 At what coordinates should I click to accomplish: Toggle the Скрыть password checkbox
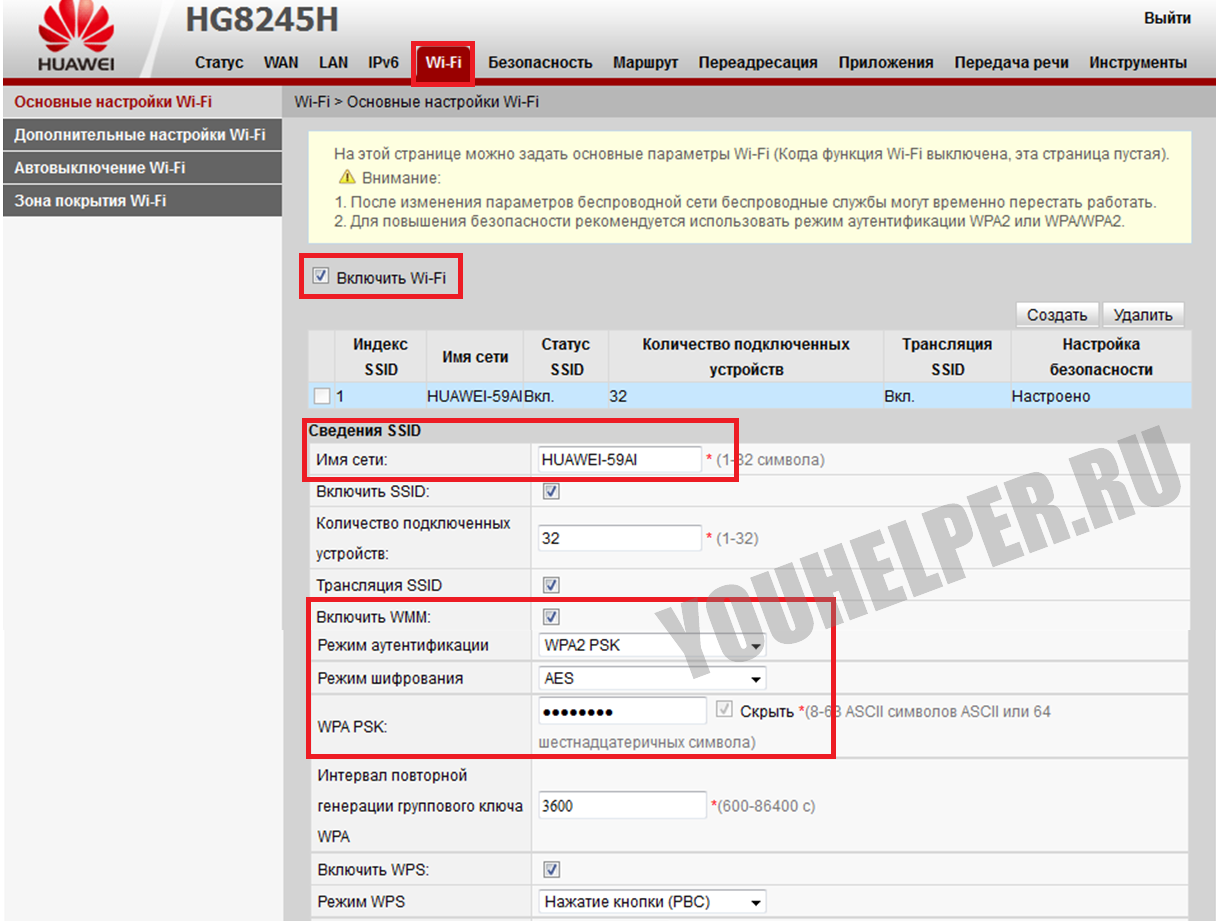tap(725, 711)
